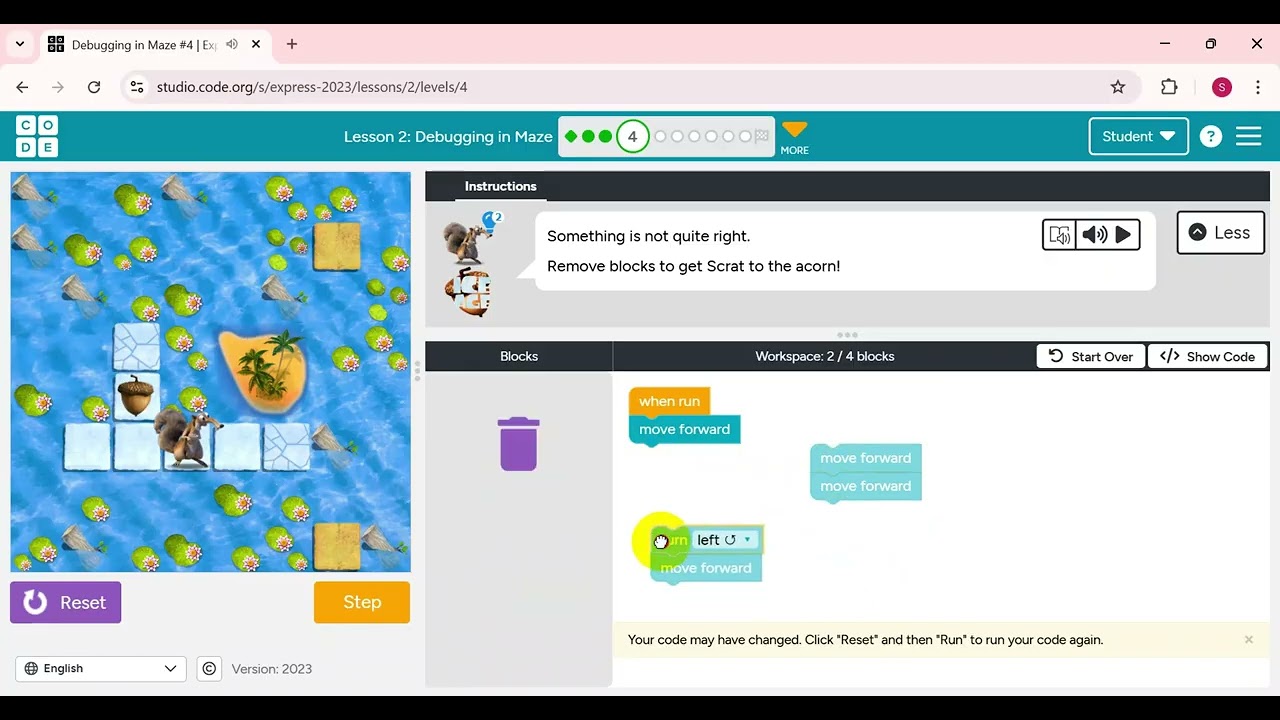Select the upper detached move forward block
Viewport: 1280px width, 720px height.
point(865,458)
